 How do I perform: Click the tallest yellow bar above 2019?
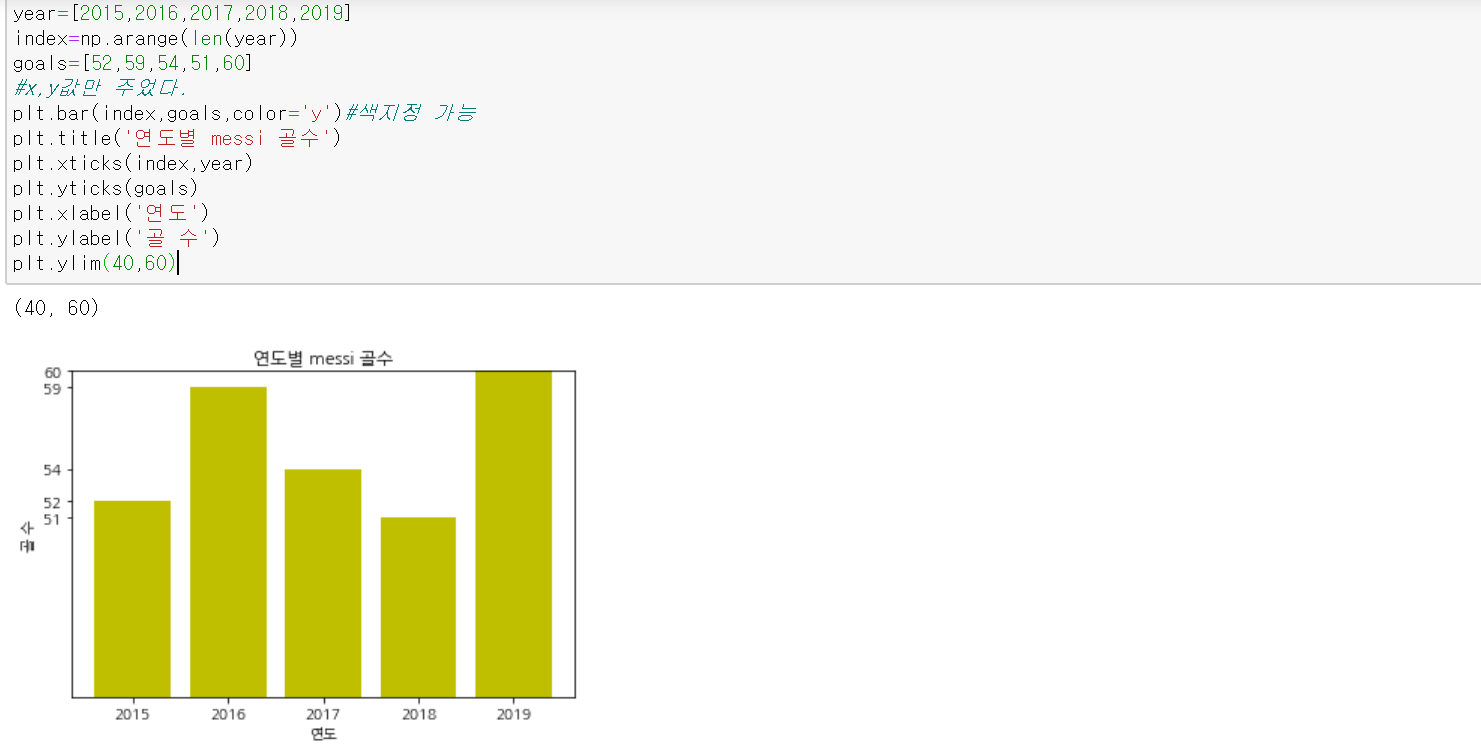click(x=513, y=534)
